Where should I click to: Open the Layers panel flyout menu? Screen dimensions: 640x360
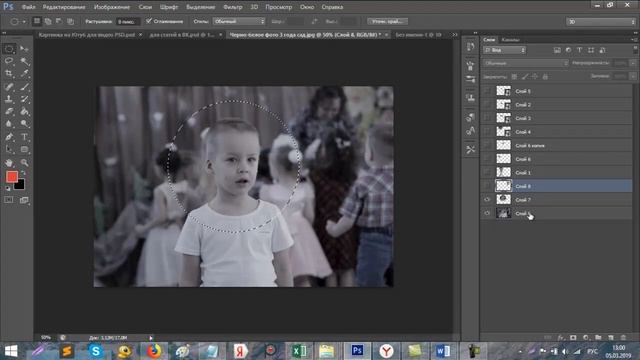tap(634, 40)
